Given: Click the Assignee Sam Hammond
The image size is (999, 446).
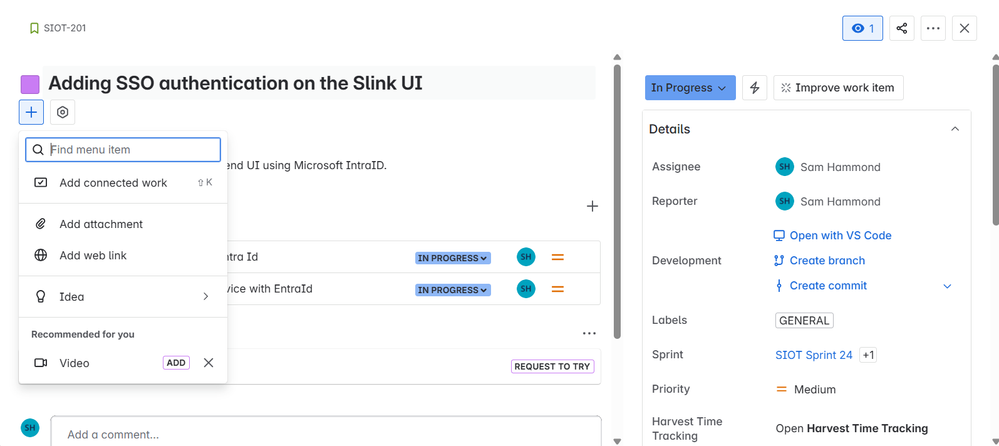Looking at the screenshot, I should pos(828,167).
